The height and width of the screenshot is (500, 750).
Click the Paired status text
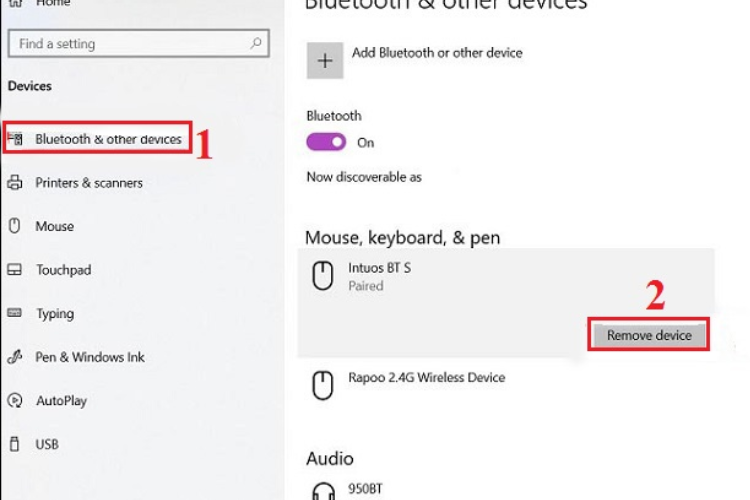(366, 286)
